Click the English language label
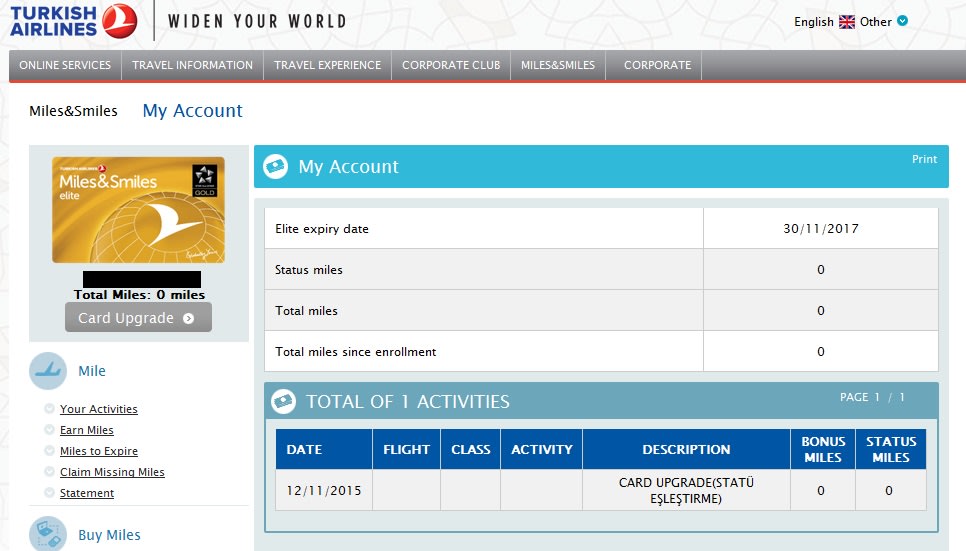966x551 pixels. (x=814, y=22)
